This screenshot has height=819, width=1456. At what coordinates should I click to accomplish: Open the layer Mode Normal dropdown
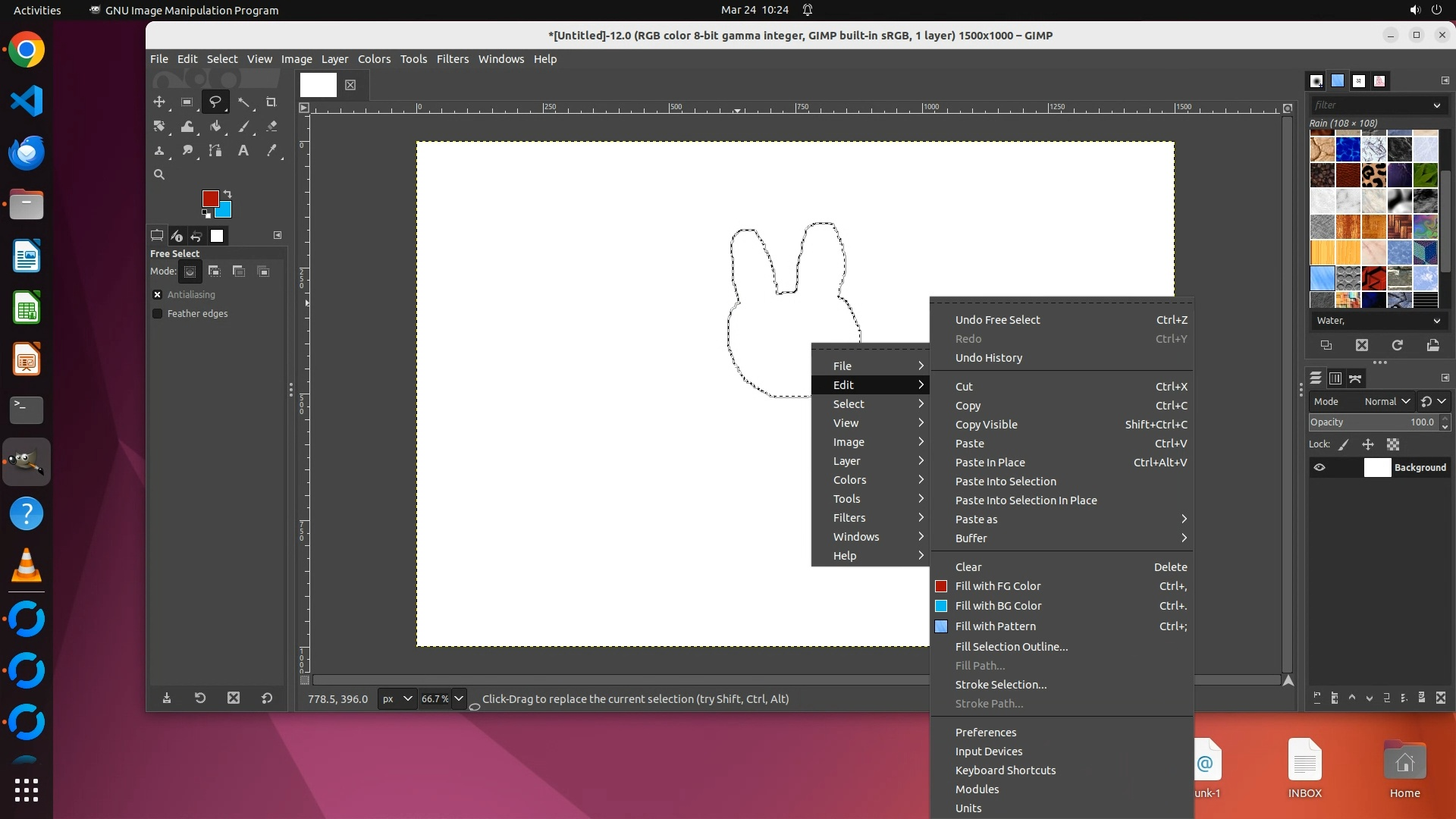(1386, 401)
